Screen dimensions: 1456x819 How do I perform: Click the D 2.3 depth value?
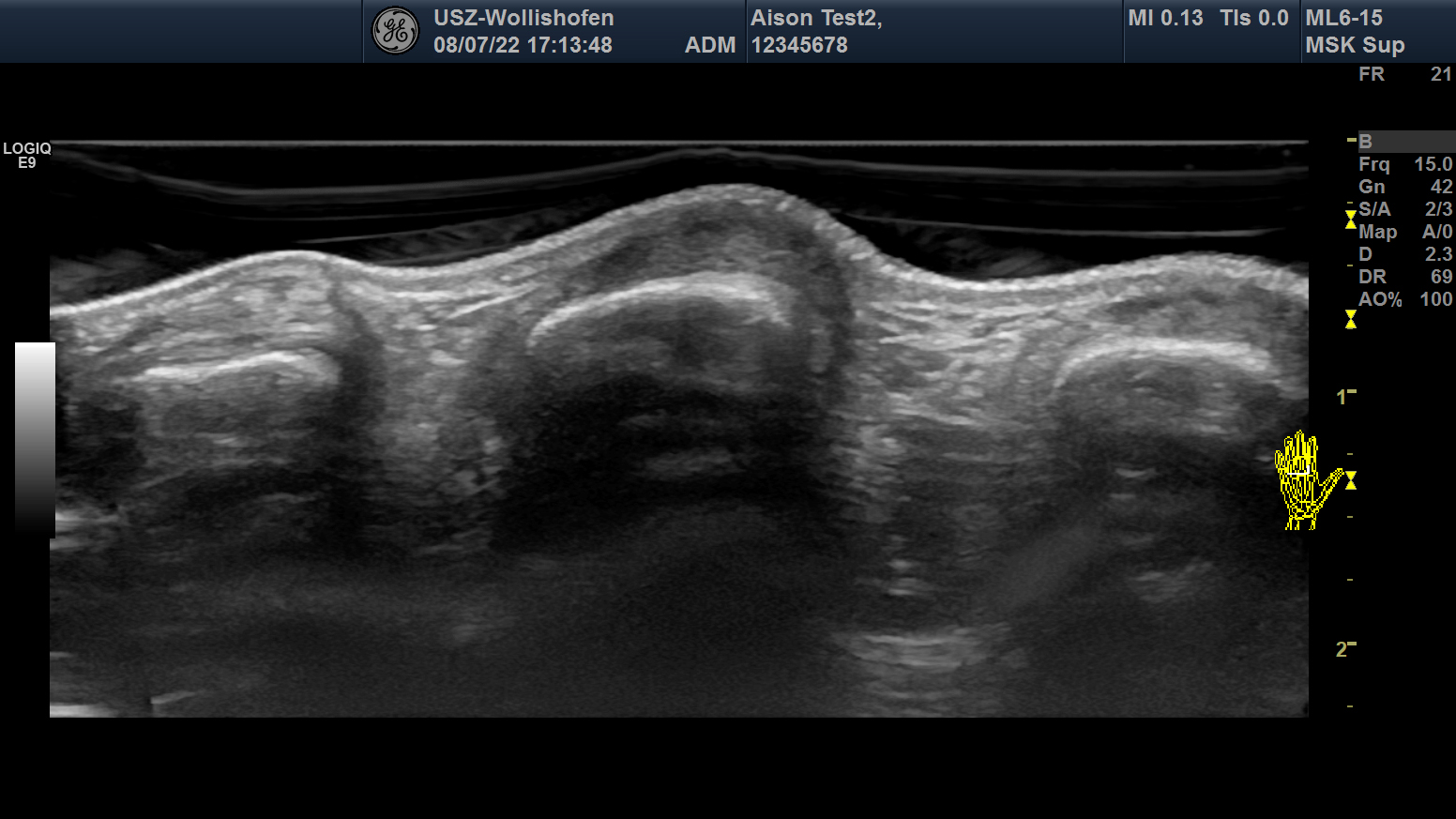[1404, 254]
